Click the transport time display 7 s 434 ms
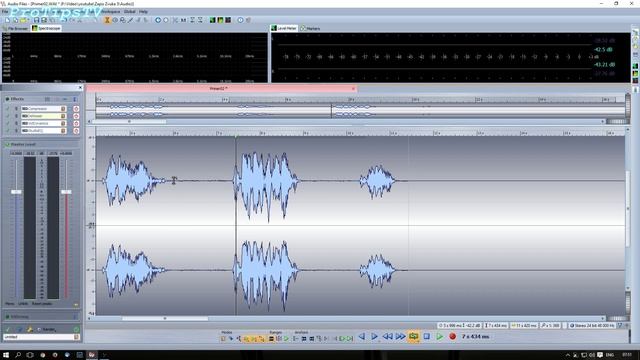 tap(476, 337)
